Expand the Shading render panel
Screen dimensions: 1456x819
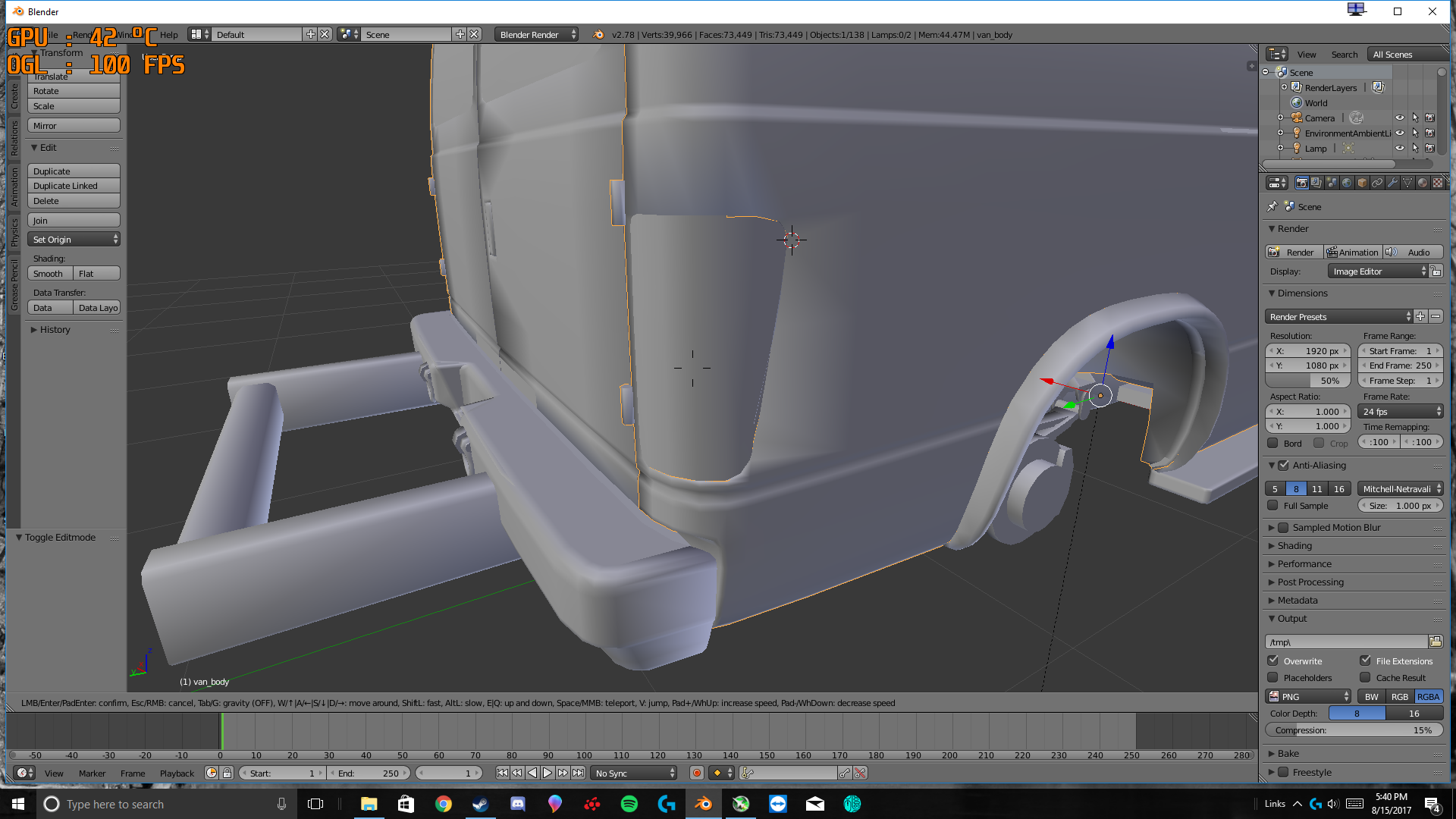point(1294,545)
